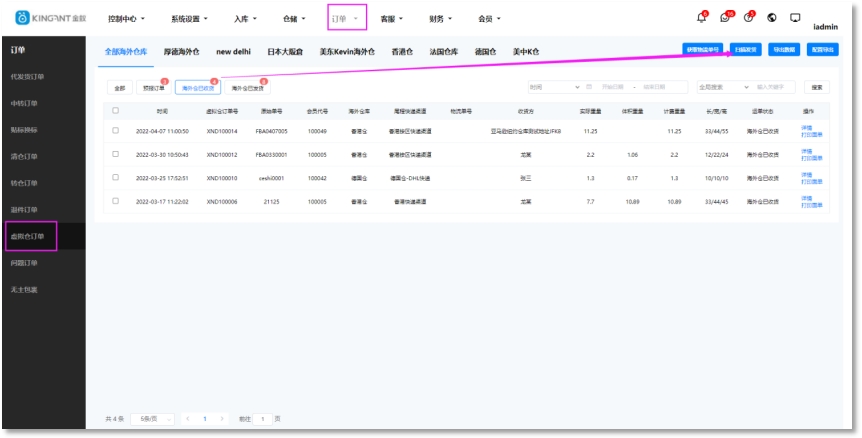Switch to 法国仓库 tab

[x=444, y=52]
